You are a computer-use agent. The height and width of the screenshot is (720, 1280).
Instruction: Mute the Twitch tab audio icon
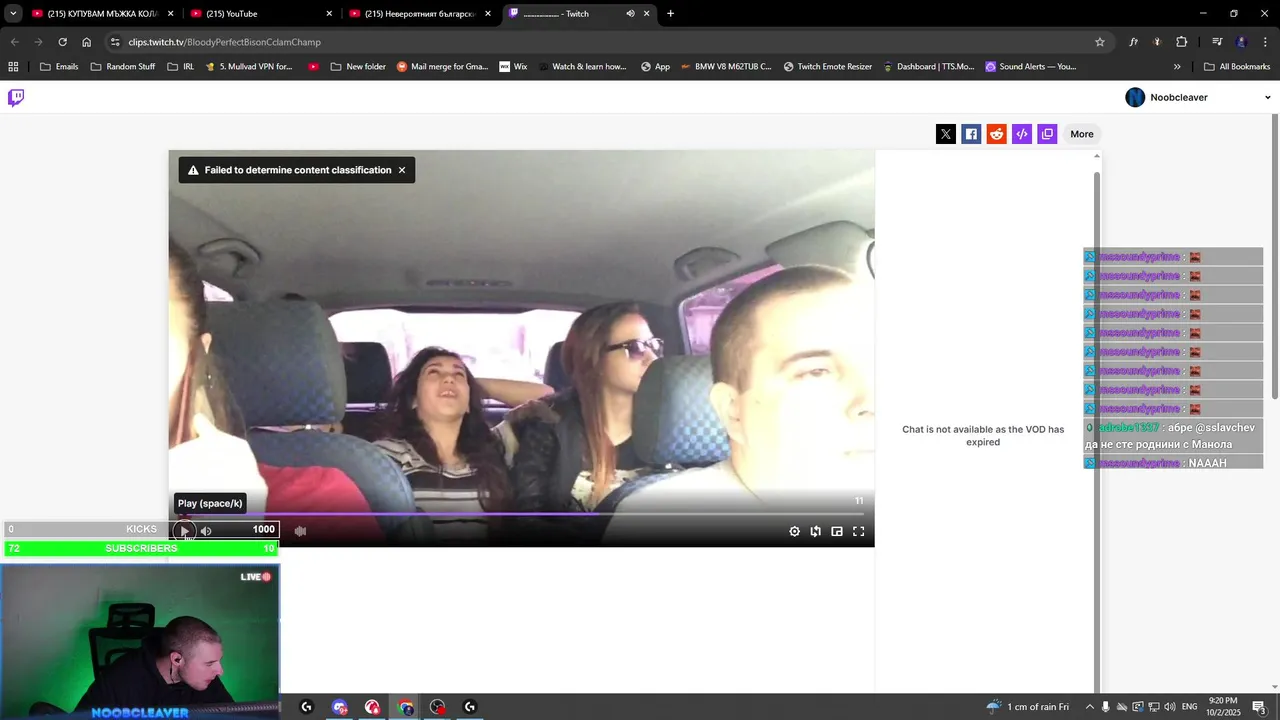pyautogui.click(x=630, y=14)
